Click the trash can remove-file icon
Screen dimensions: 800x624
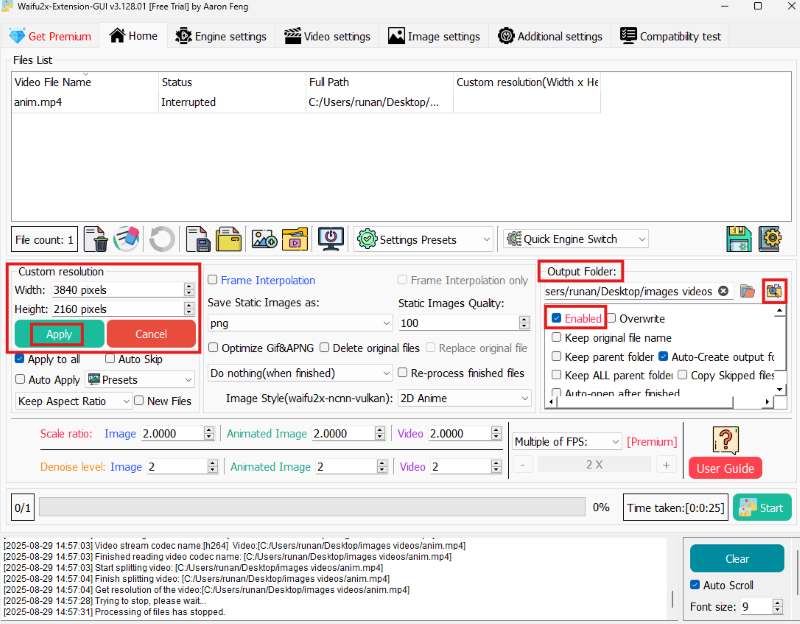pyautogui.click(x=97, y=239)
